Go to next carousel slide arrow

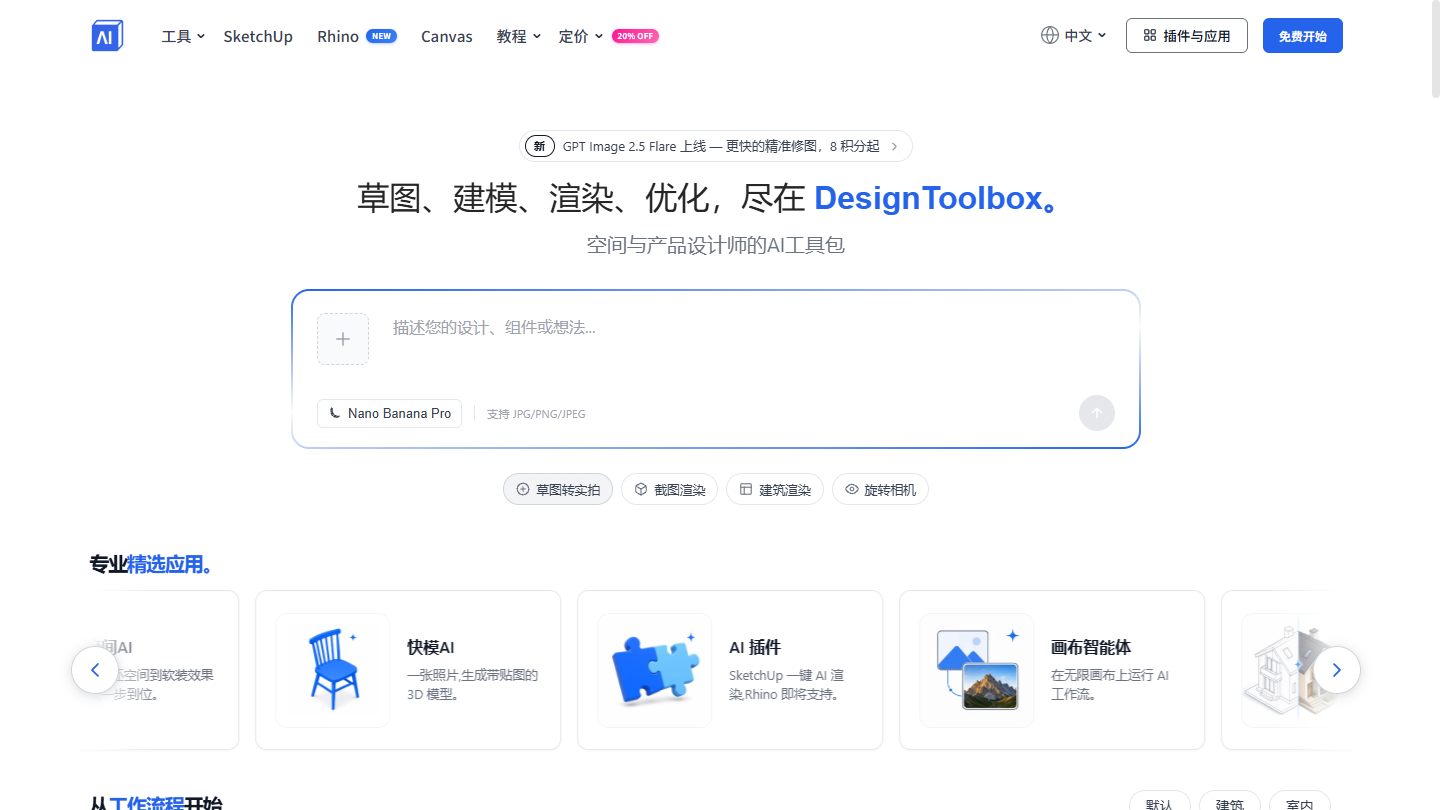click(1337, 670)
